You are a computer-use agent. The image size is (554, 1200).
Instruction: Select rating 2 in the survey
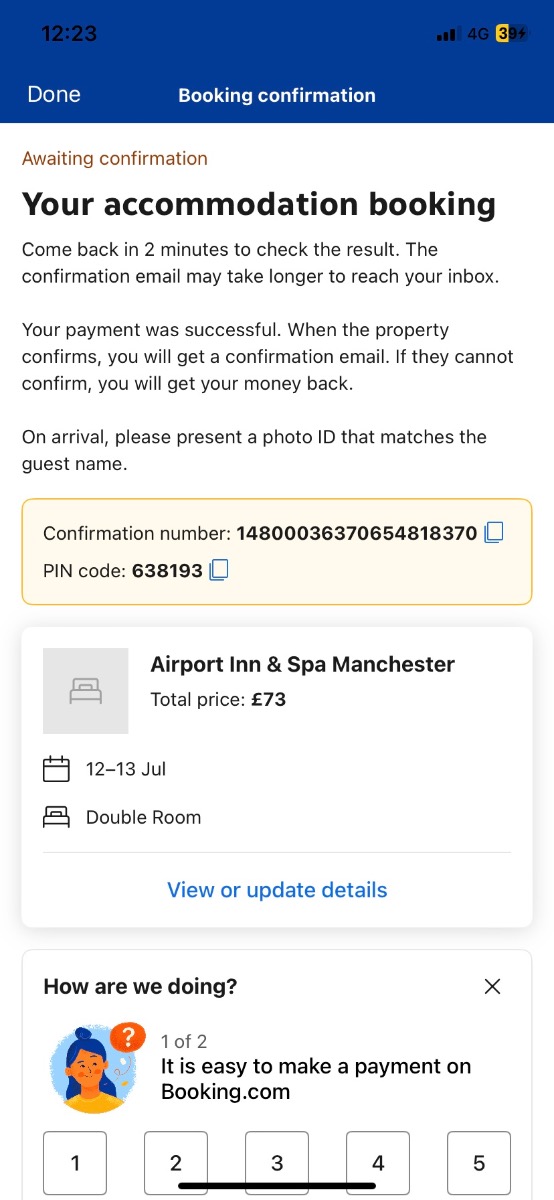coord(176,1163)
